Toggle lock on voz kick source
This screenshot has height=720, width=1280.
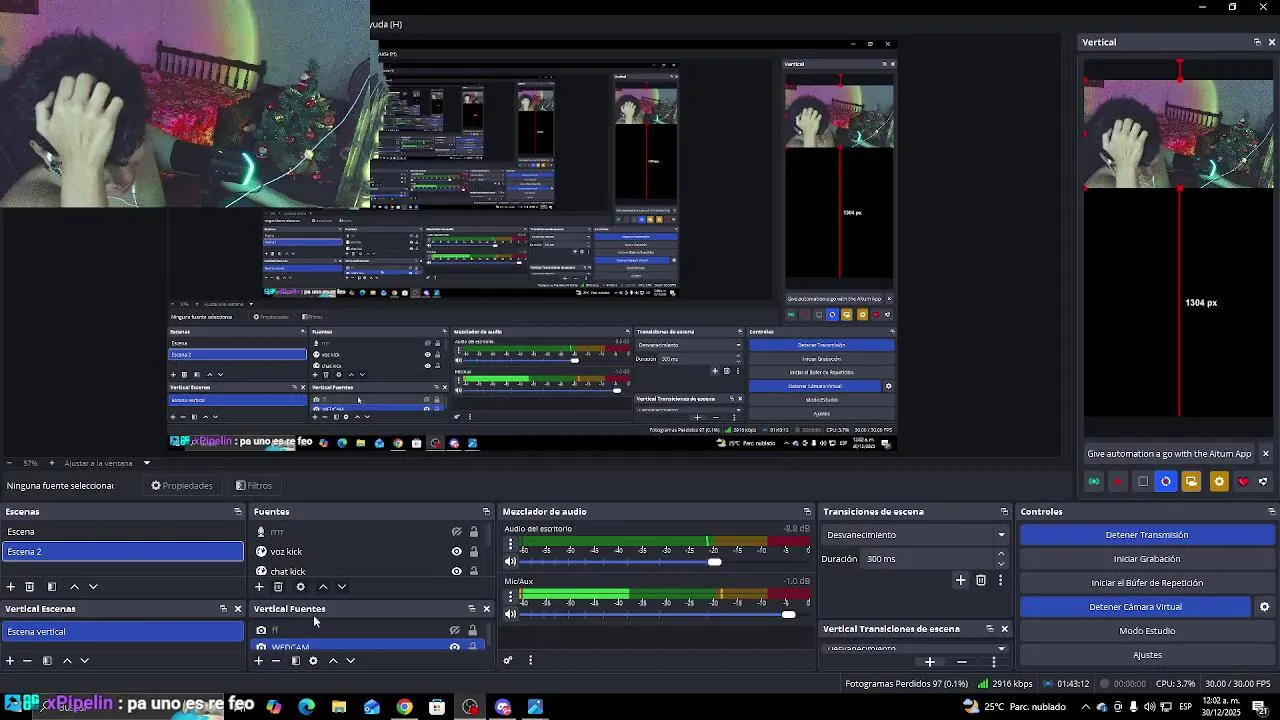474,552
